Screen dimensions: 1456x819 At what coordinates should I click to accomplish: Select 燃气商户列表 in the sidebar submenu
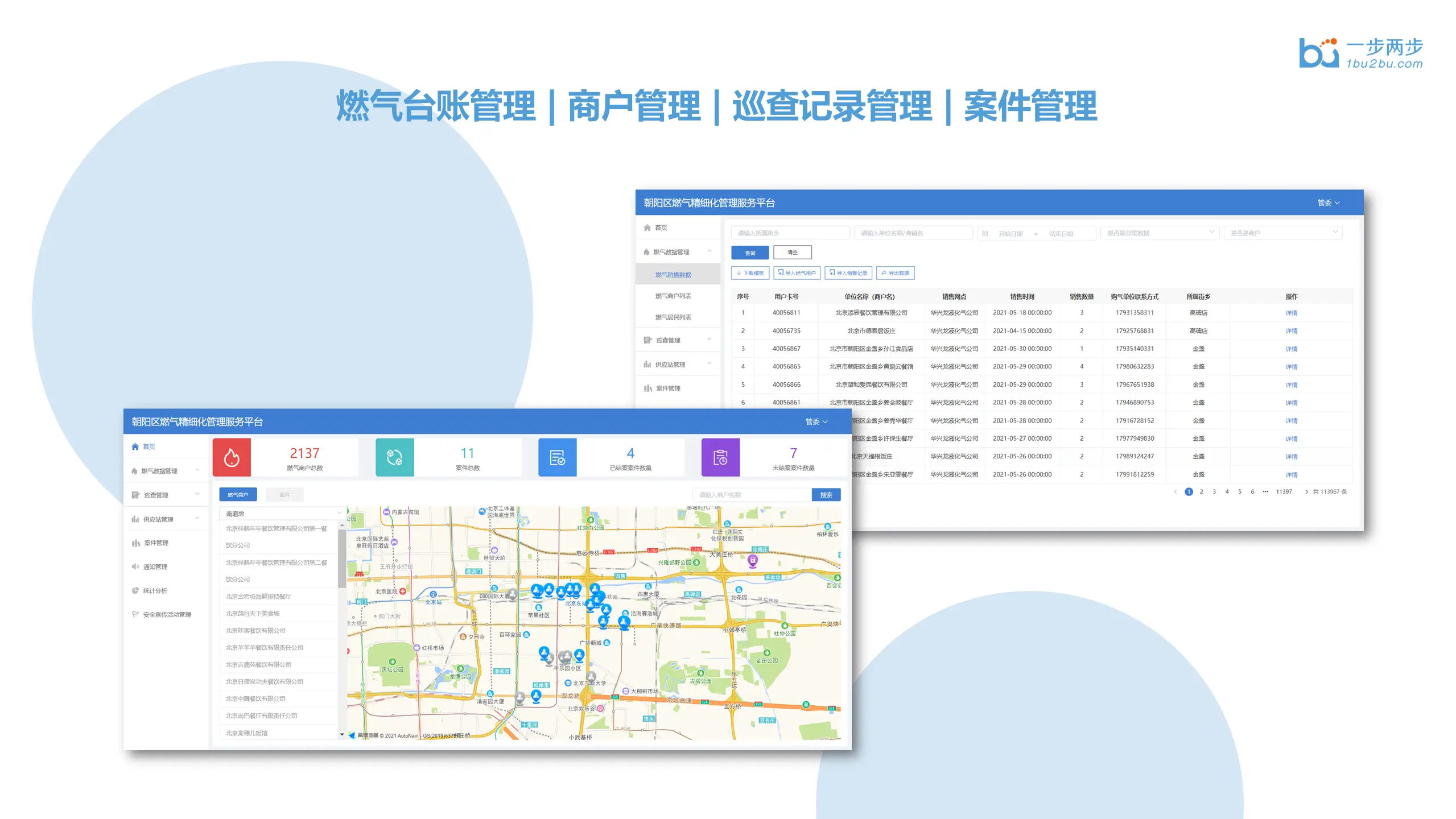click(x=673, y=296)
